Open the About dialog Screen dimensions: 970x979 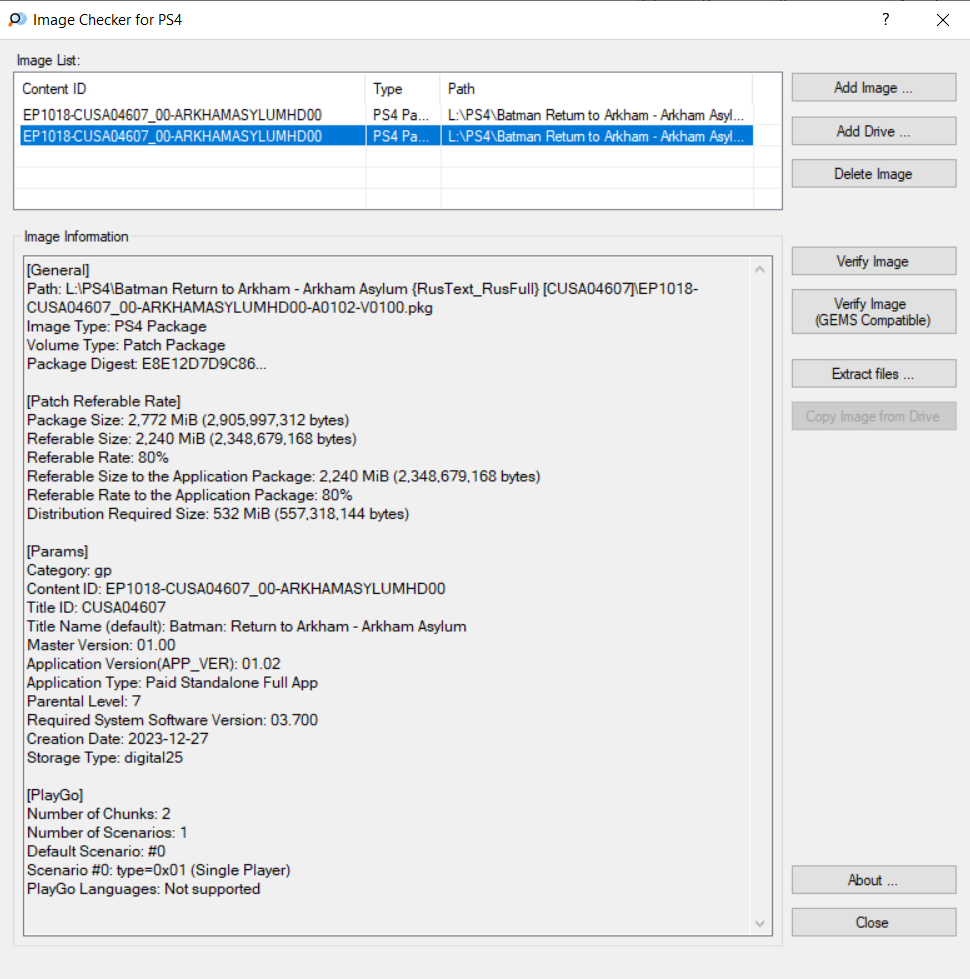coord(873,880)
